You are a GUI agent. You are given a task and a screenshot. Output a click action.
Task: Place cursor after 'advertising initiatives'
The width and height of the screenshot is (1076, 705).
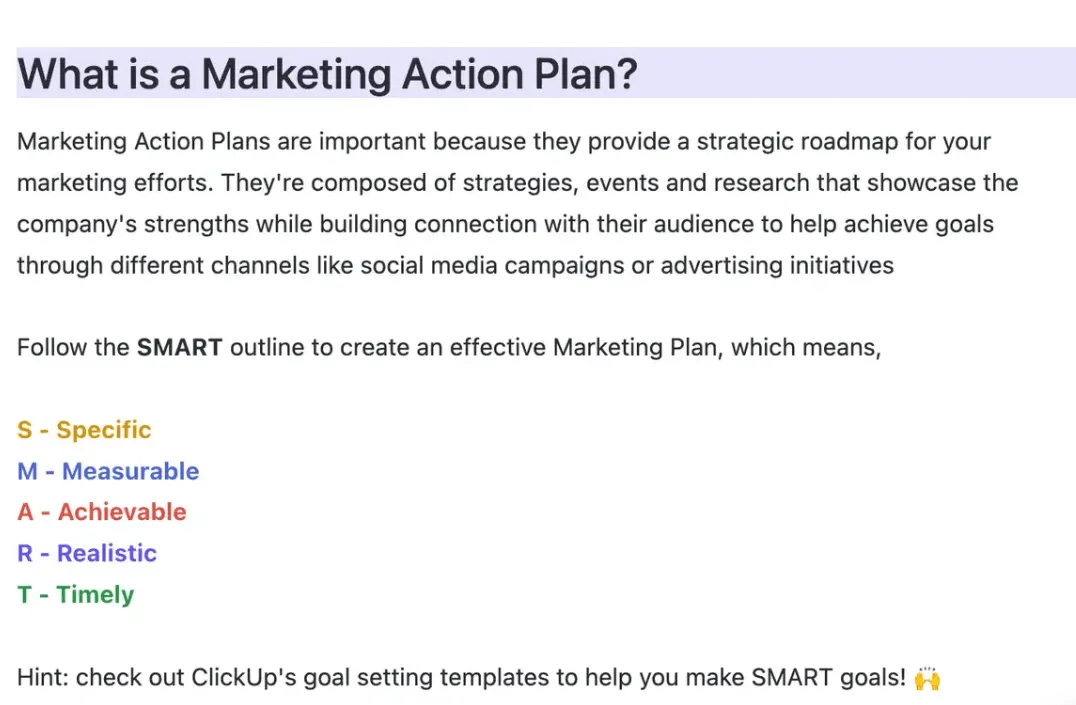pyautogui.click(x=896, y=266)
